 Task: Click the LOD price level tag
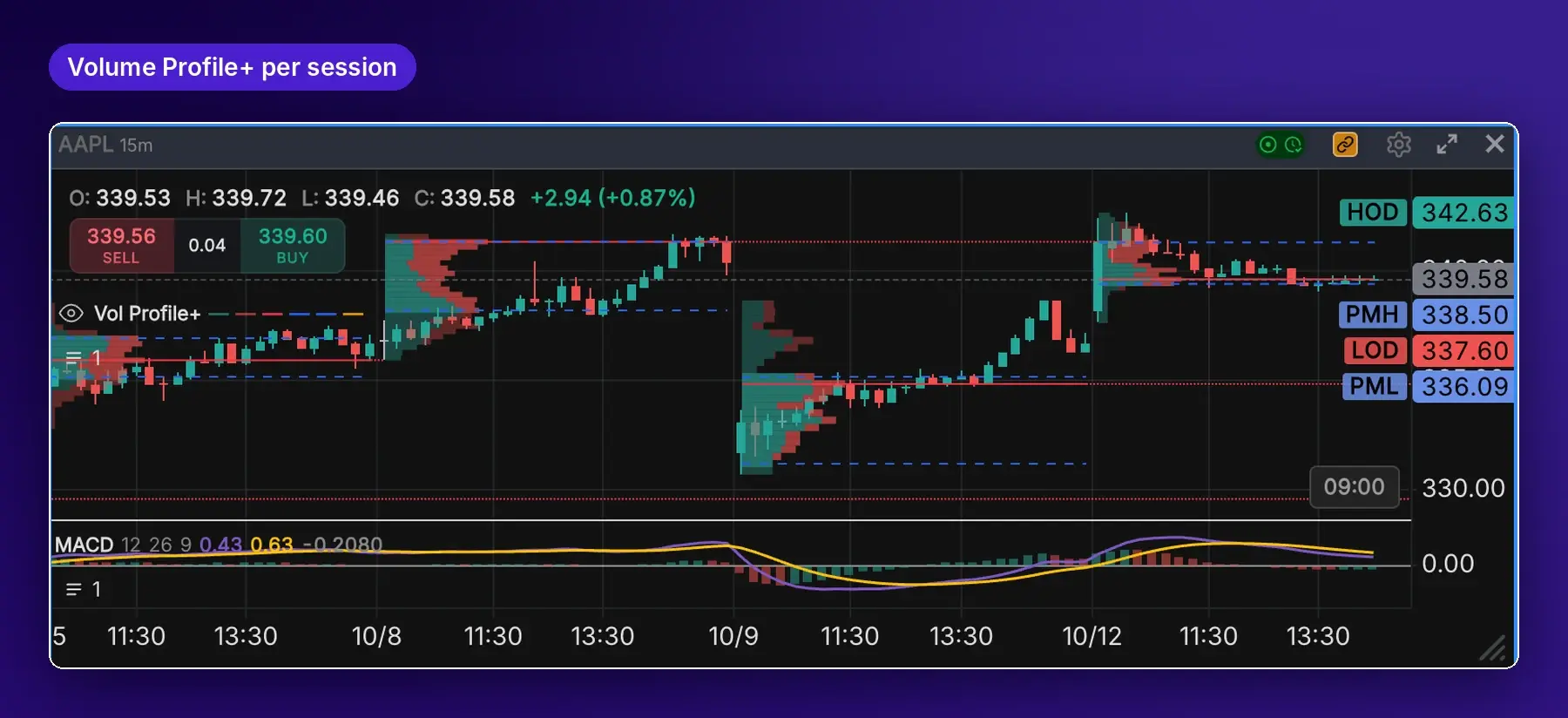(1375, 350)
